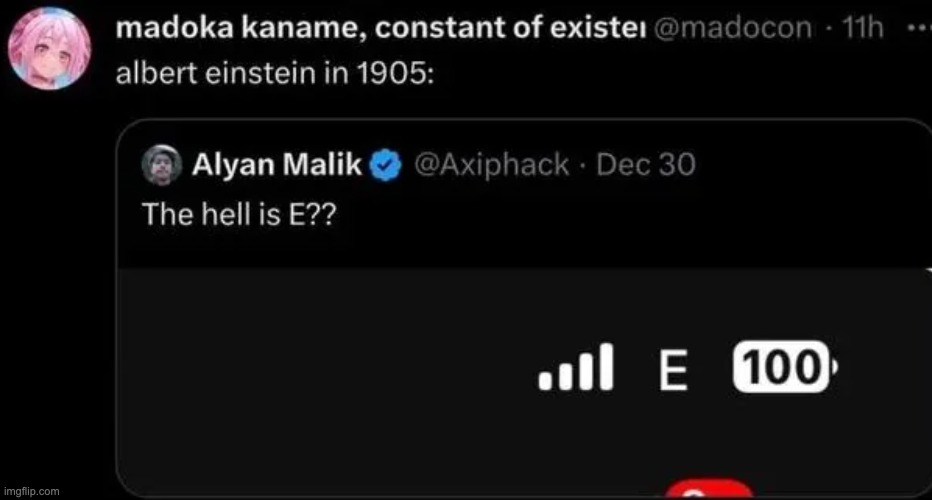This screenshot has width=932, height=500.
Task: Open Alyan Malik's profile name link
Action: (x=277, y=165)
